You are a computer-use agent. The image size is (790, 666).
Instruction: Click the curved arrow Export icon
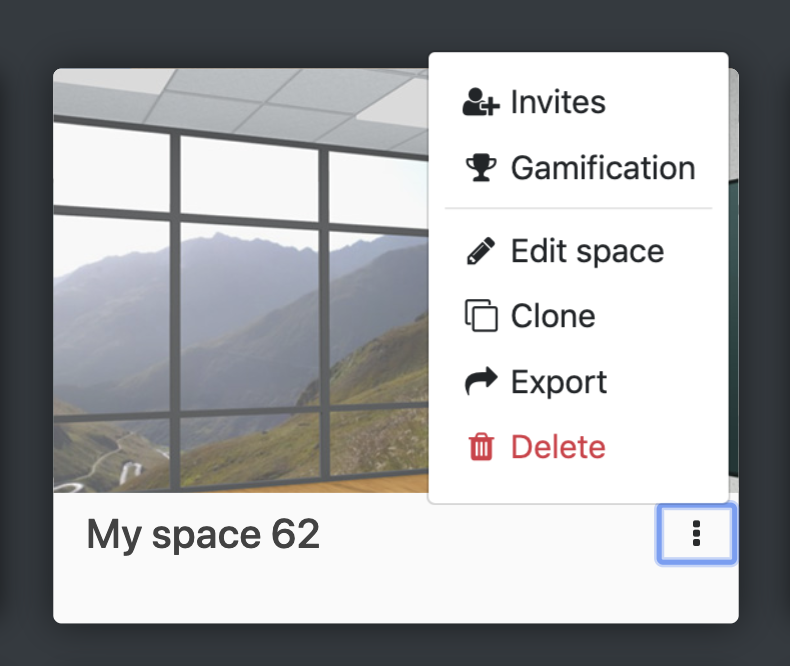(x=481, y=381)
